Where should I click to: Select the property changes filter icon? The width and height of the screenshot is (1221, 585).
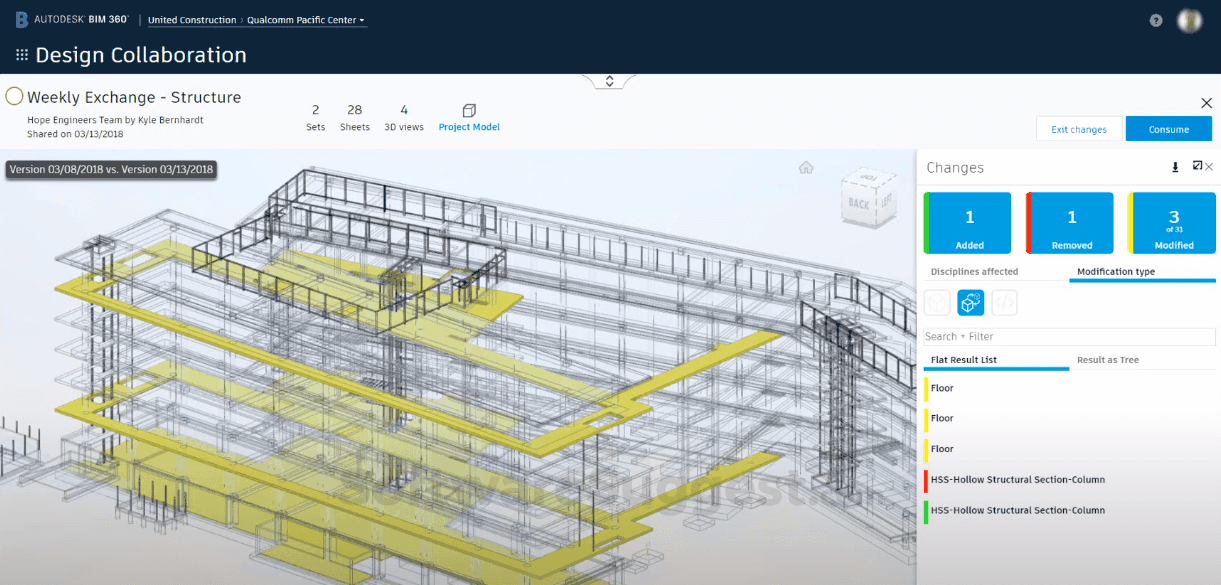click(1004, 302)
